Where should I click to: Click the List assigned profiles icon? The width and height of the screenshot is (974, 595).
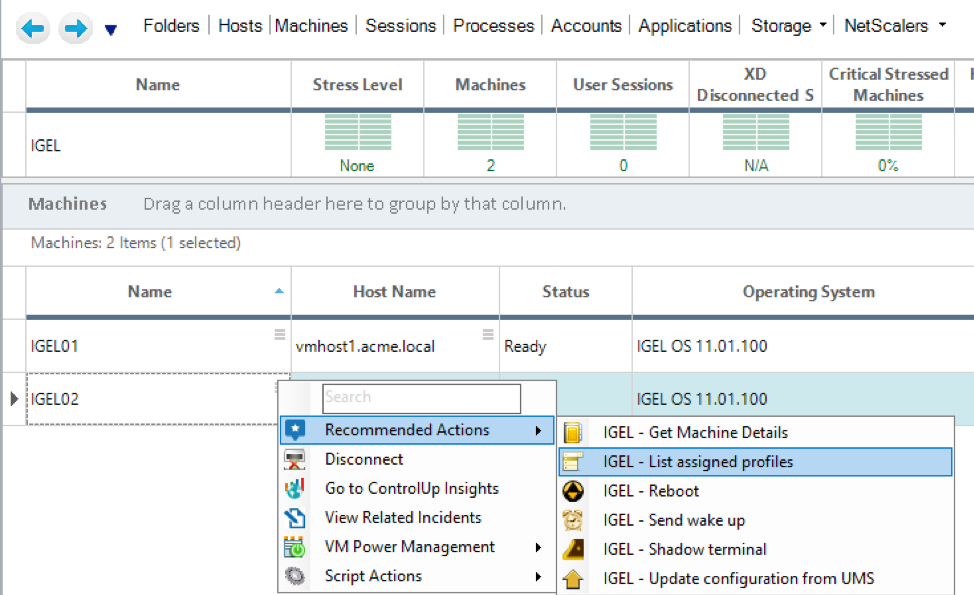(x=573, y=461)
